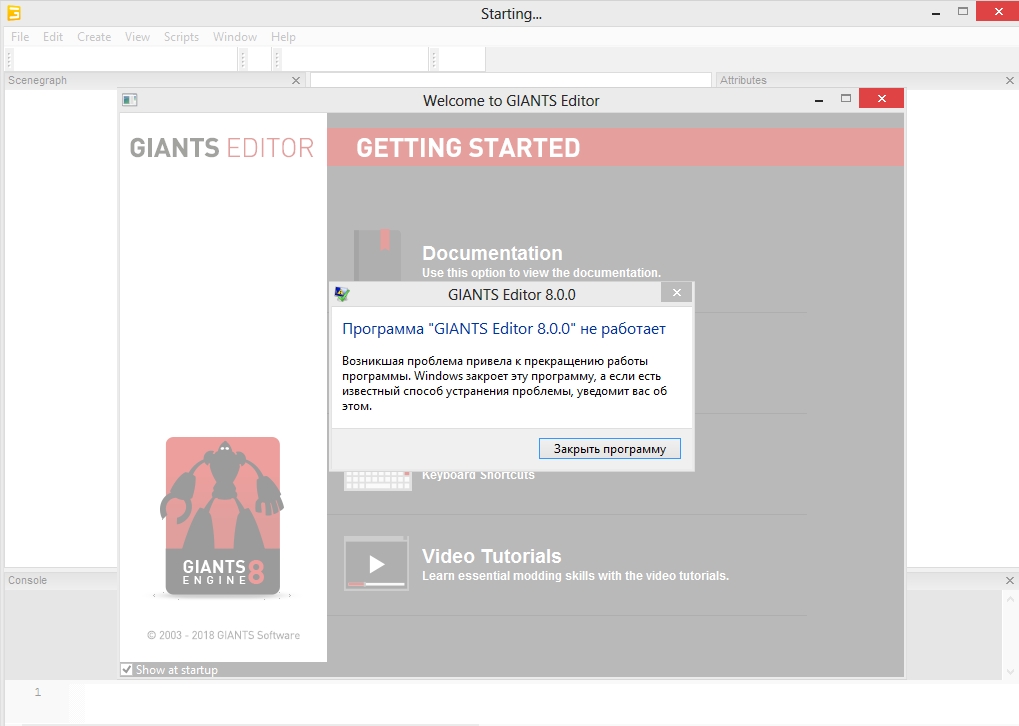
Task: Open the Create menu
Action: (94, 37)
